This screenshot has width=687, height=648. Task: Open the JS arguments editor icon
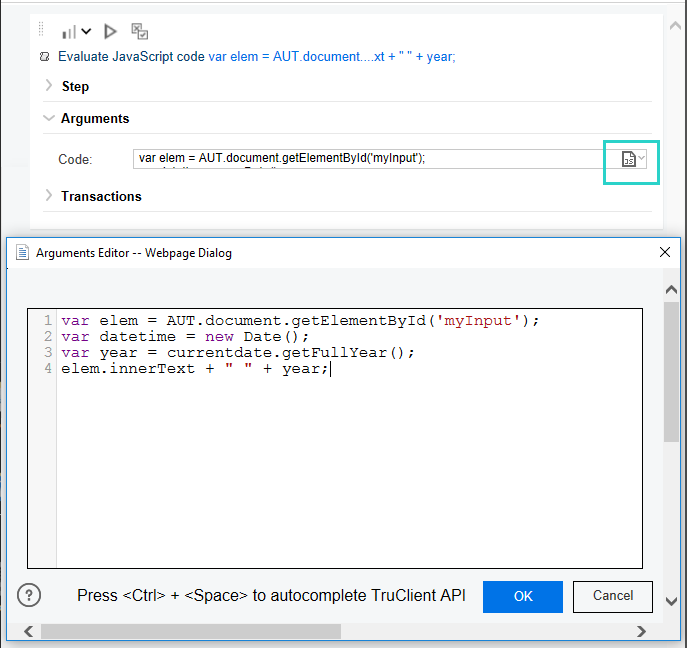pyautogui.click(x=628, y=160)
